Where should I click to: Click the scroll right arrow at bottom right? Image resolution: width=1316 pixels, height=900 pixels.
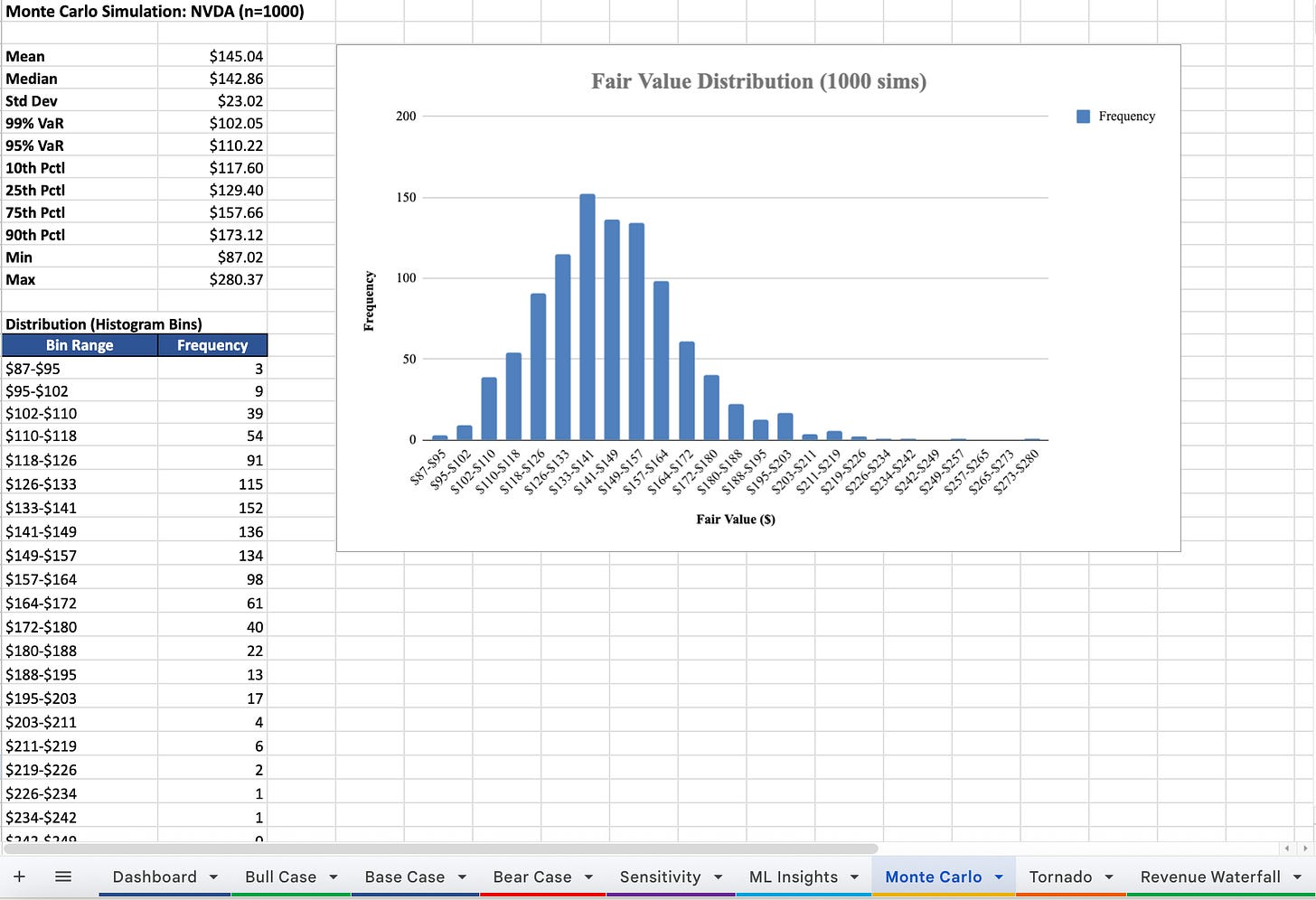[x=1305, y=848]
